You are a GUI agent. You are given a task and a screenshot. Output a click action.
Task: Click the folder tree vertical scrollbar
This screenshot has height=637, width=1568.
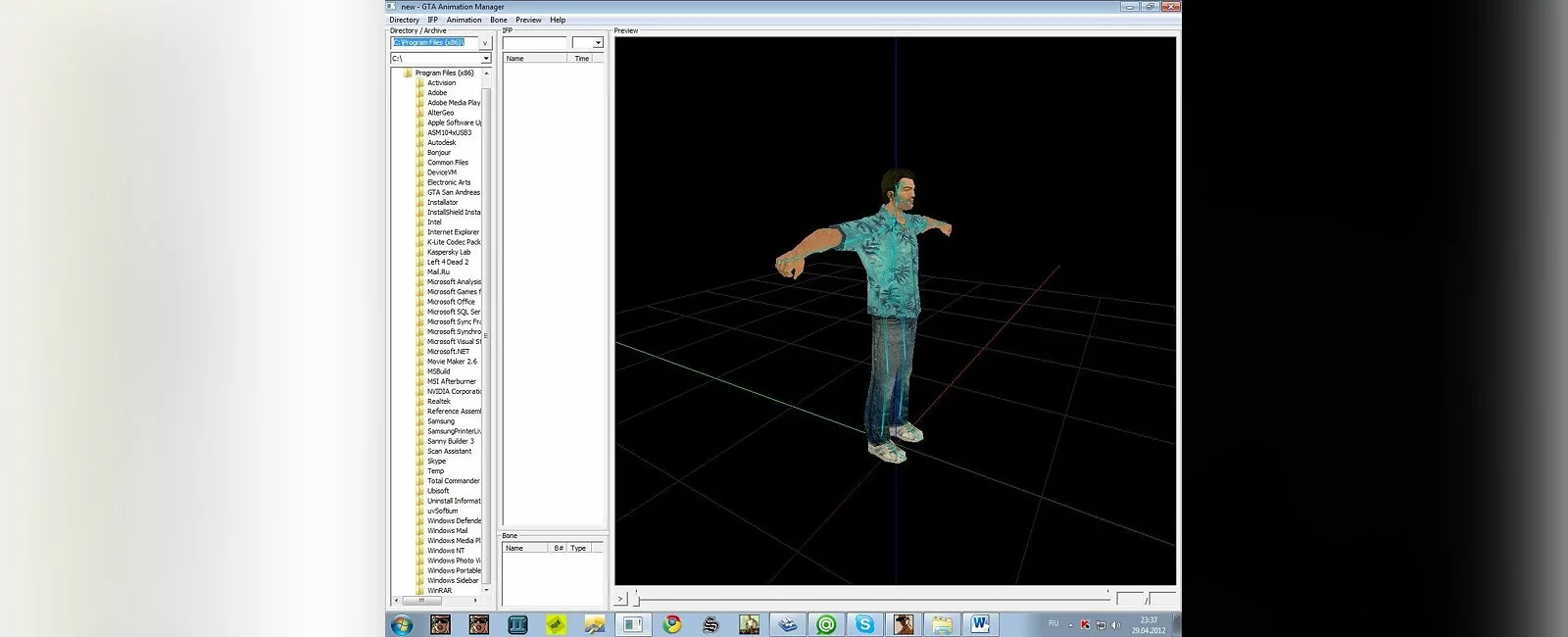click(486, 335)
